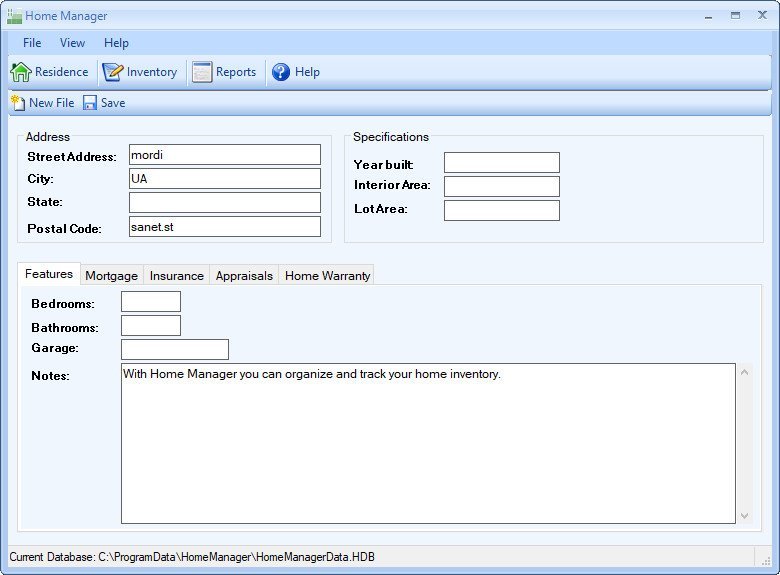Select the Appraisals tab
Viewport: 780px width, 575px height.
click(244, 276)
